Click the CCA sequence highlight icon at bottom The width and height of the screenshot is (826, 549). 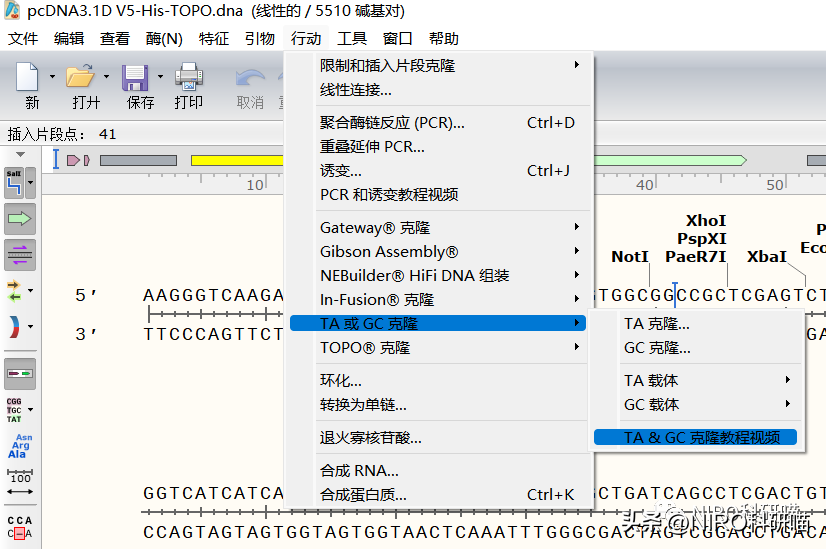(19, 526)
